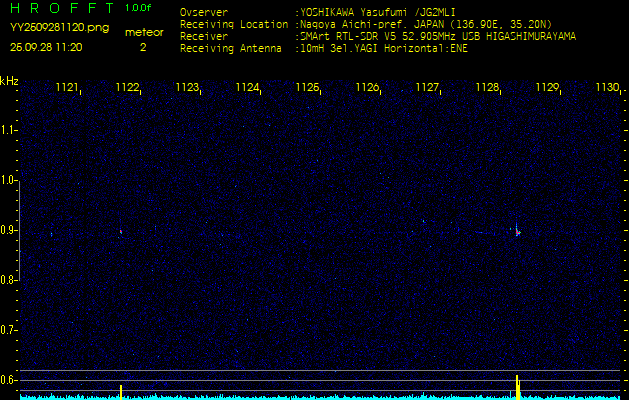Click the bright meteor echo near 1128
The width and height of the screenshot is (629, 400).
tap(517, 231)
